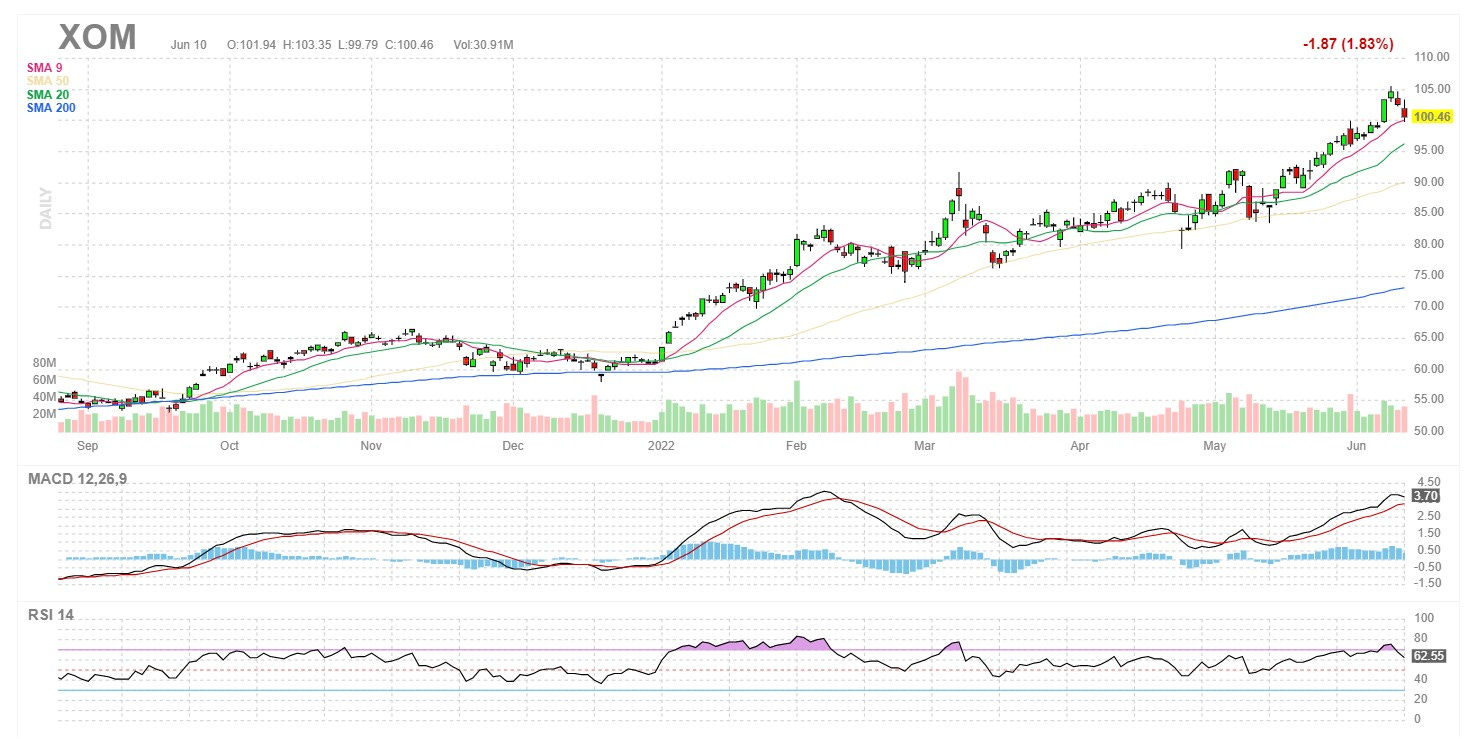Click the Nov month label
The width and height of the screenshot is (1482, 739).
point(371,447)
